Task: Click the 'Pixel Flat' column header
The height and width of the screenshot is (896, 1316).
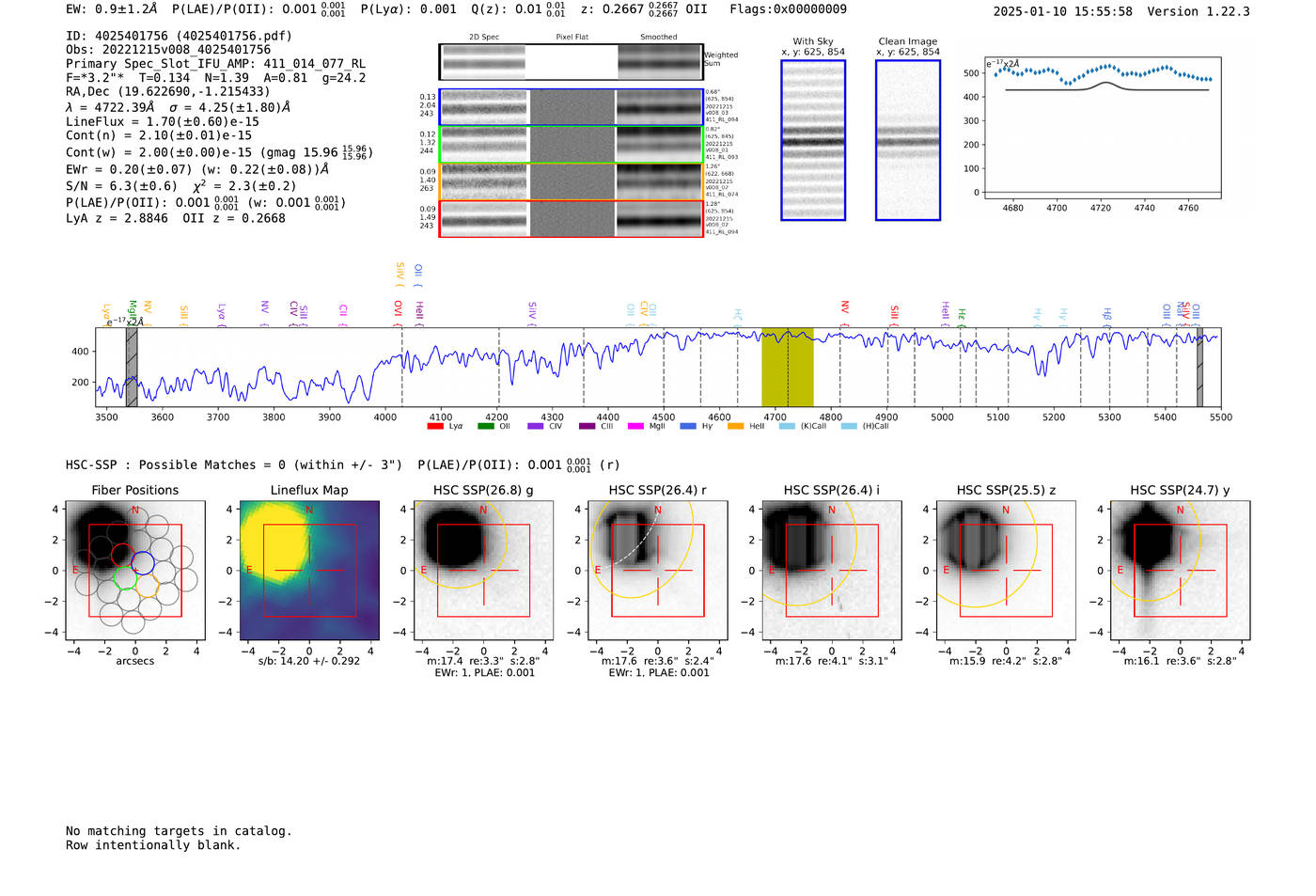Action: point(572,37)
